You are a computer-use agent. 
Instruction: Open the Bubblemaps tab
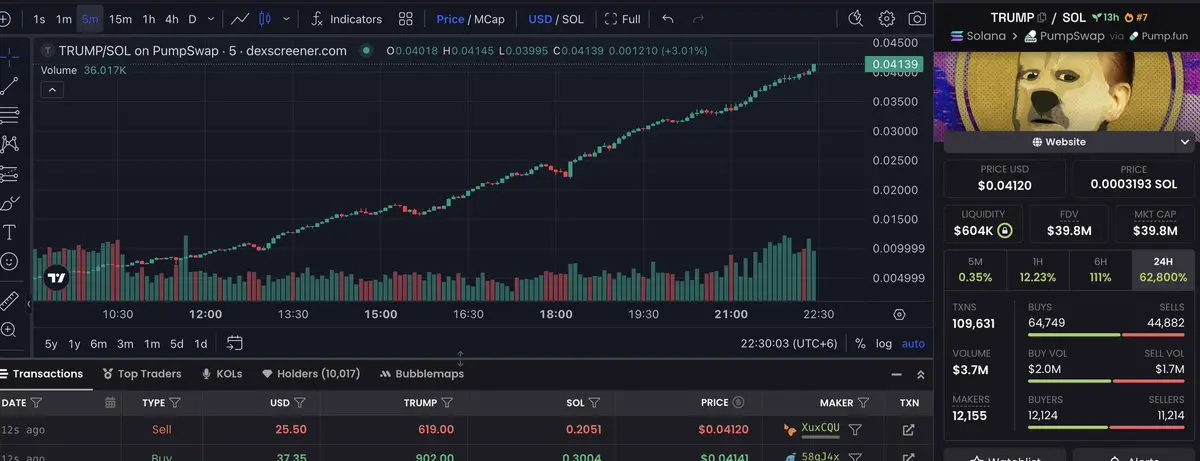click(422, 374)
